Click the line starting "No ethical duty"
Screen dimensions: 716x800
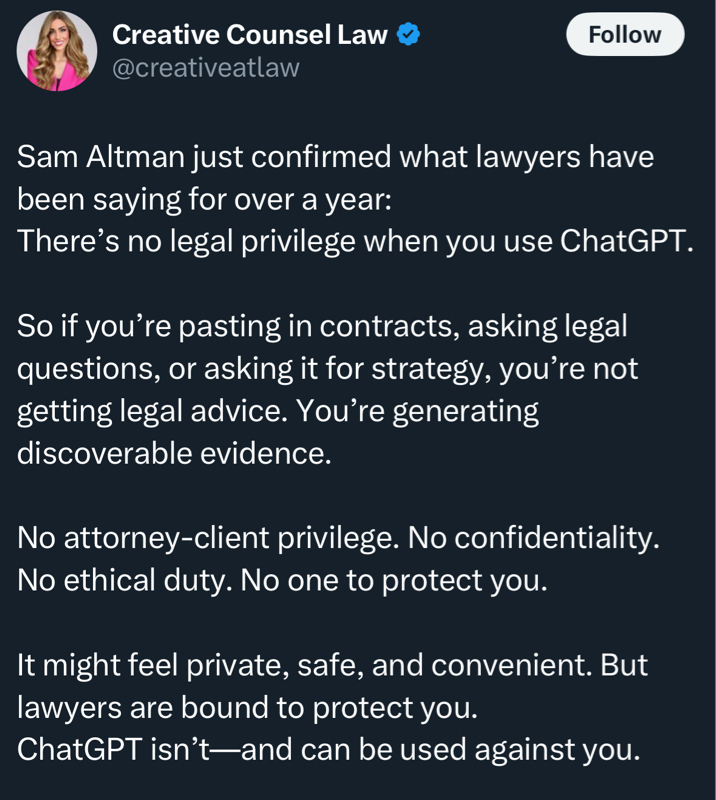point(282,580)
